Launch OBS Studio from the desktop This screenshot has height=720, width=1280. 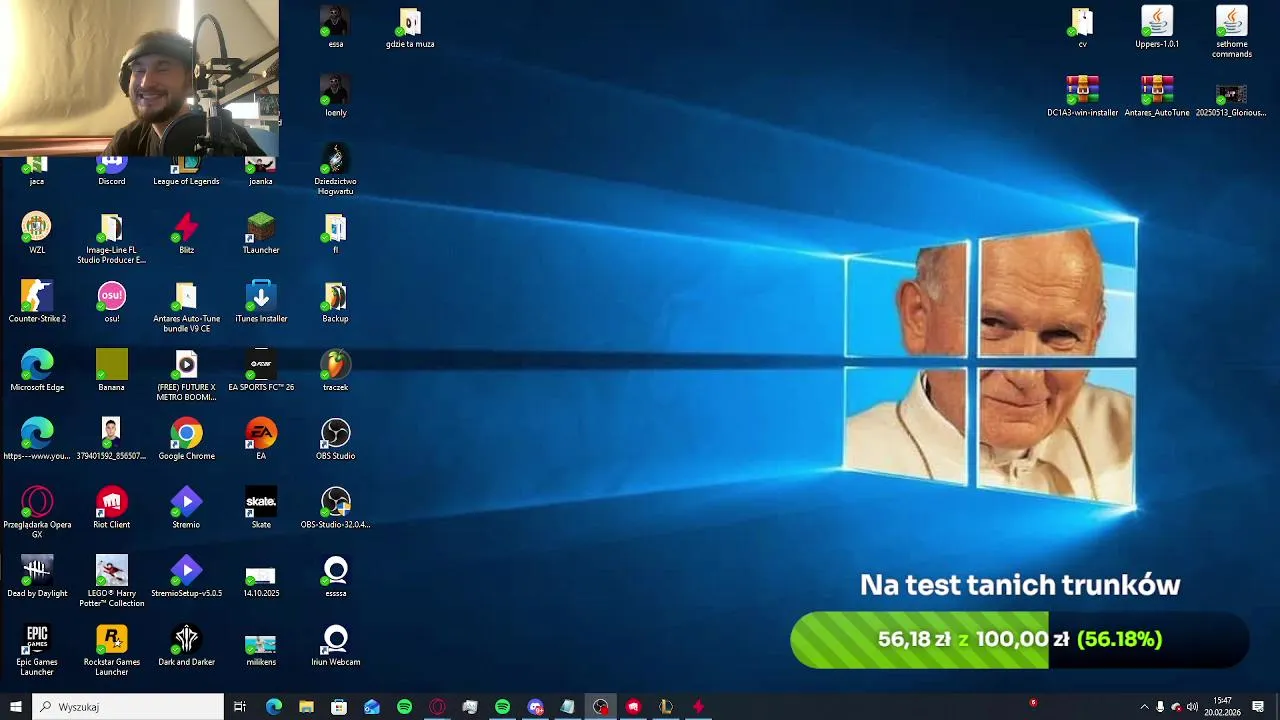point(335,439)
